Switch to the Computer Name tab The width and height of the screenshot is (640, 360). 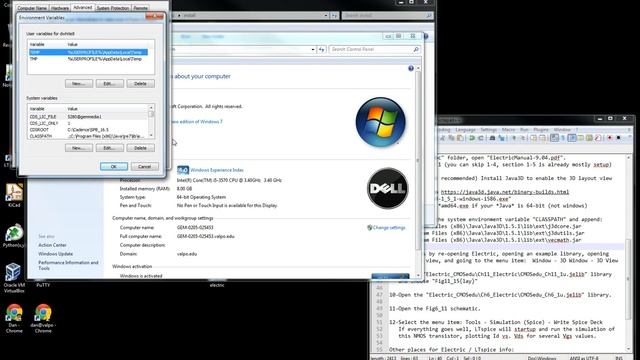pyautogui.click(x=32, y=8)
